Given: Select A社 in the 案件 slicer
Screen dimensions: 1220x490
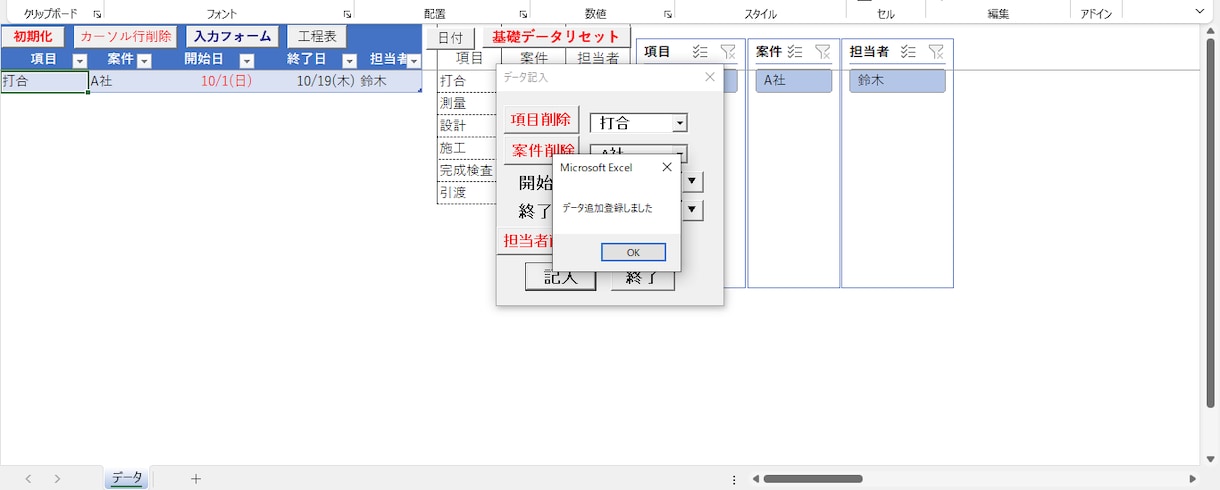Looking at the screenshot, I should tap(794, 81).
